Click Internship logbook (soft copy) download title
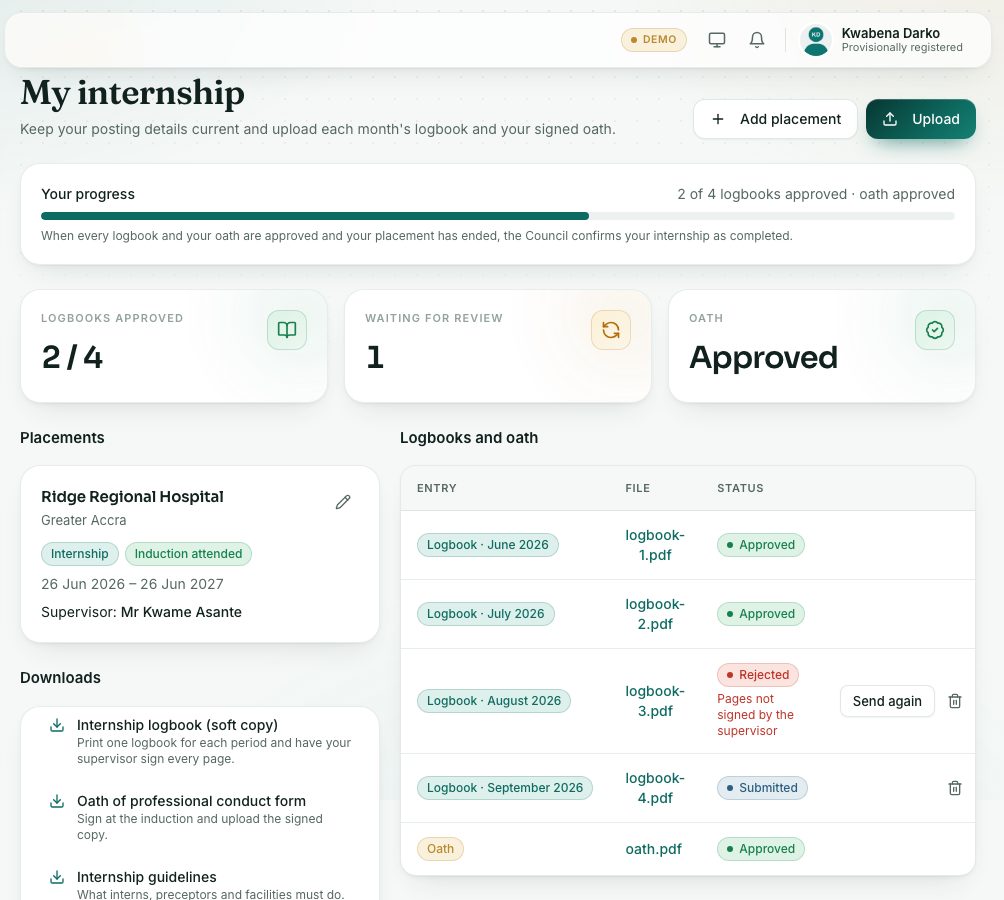The height and width of the screenshot is (900, 1004). (177, 725)
